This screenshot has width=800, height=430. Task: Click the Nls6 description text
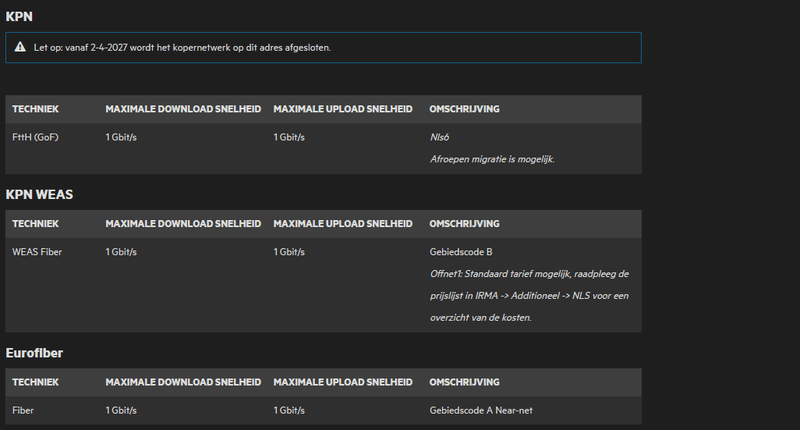point(441,137)
